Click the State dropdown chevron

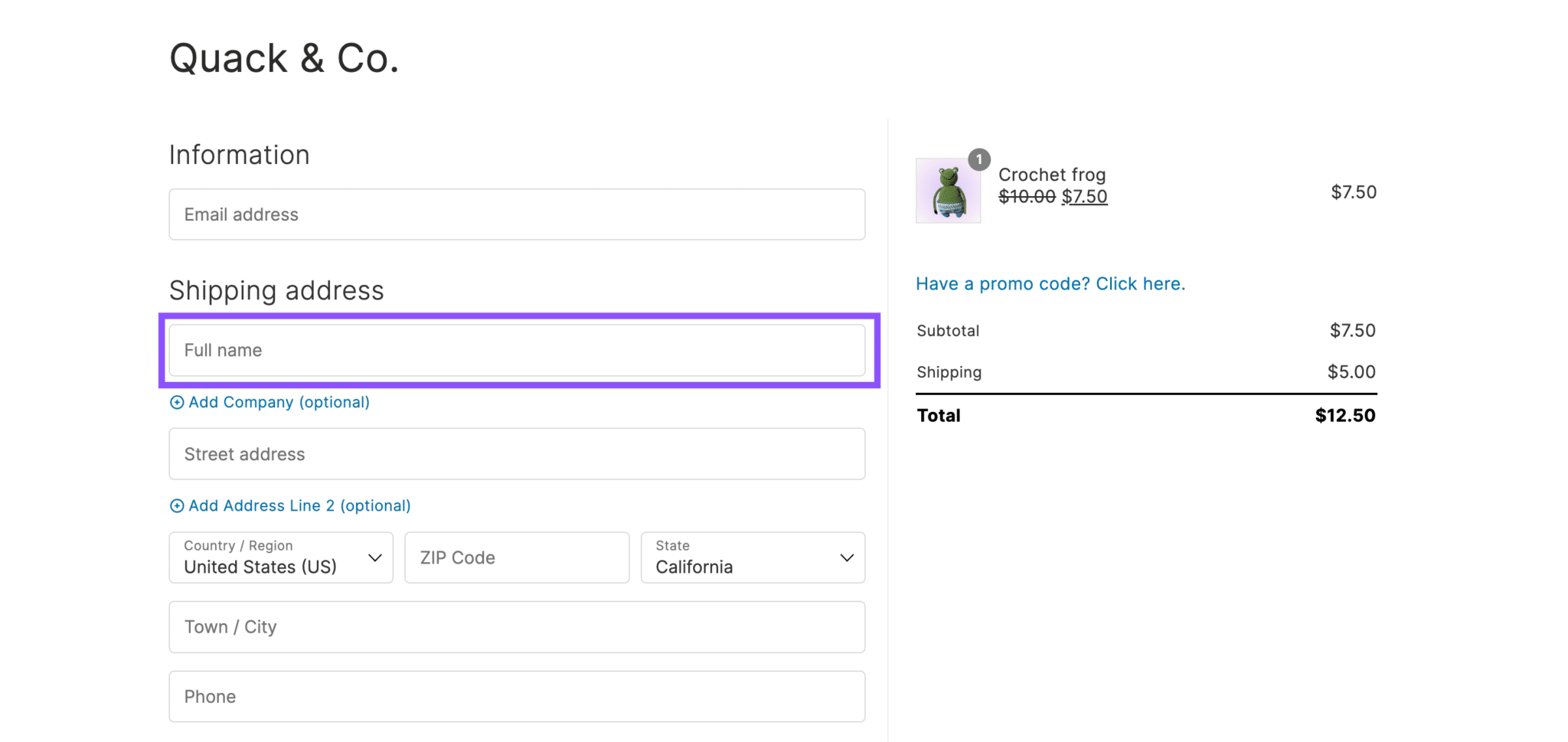coord(846,557)
